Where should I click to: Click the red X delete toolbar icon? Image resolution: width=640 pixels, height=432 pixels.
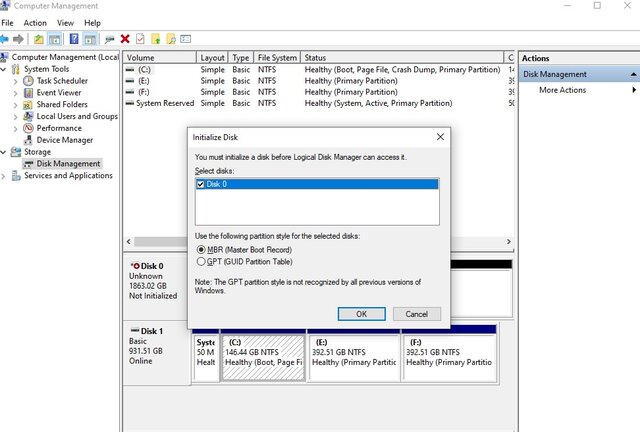coord(125,39)
